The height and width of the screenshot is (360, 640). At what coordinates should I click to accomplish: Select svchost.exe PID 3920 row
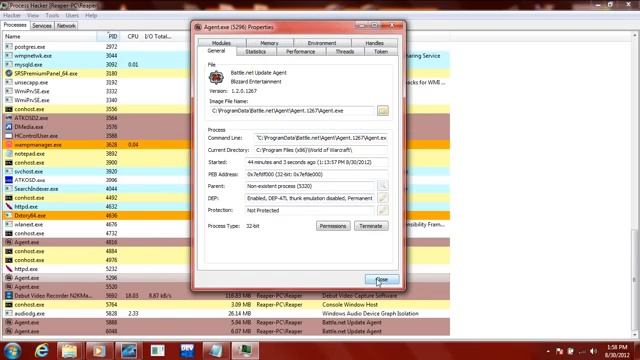[226, 171]
